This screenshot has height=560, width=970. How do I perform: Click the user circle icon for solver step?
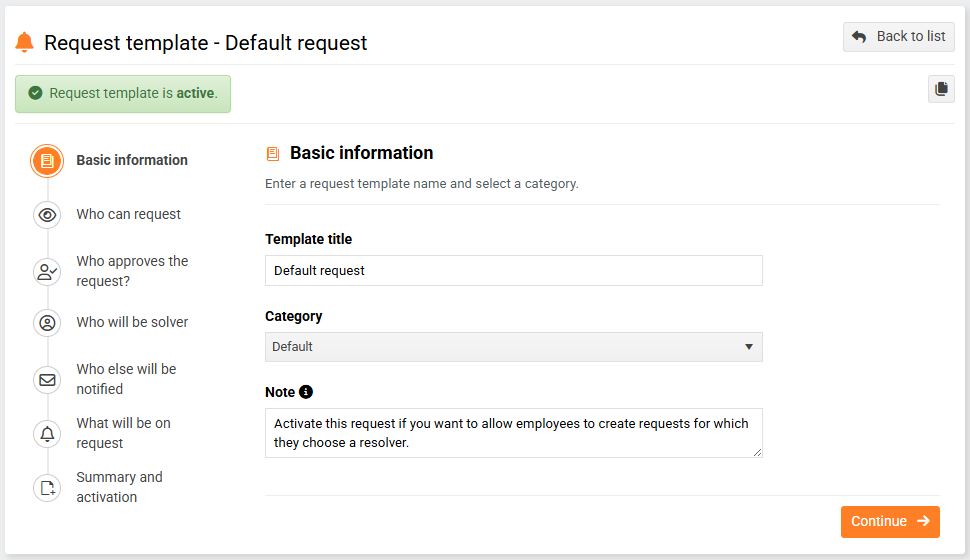click(47, 323)
